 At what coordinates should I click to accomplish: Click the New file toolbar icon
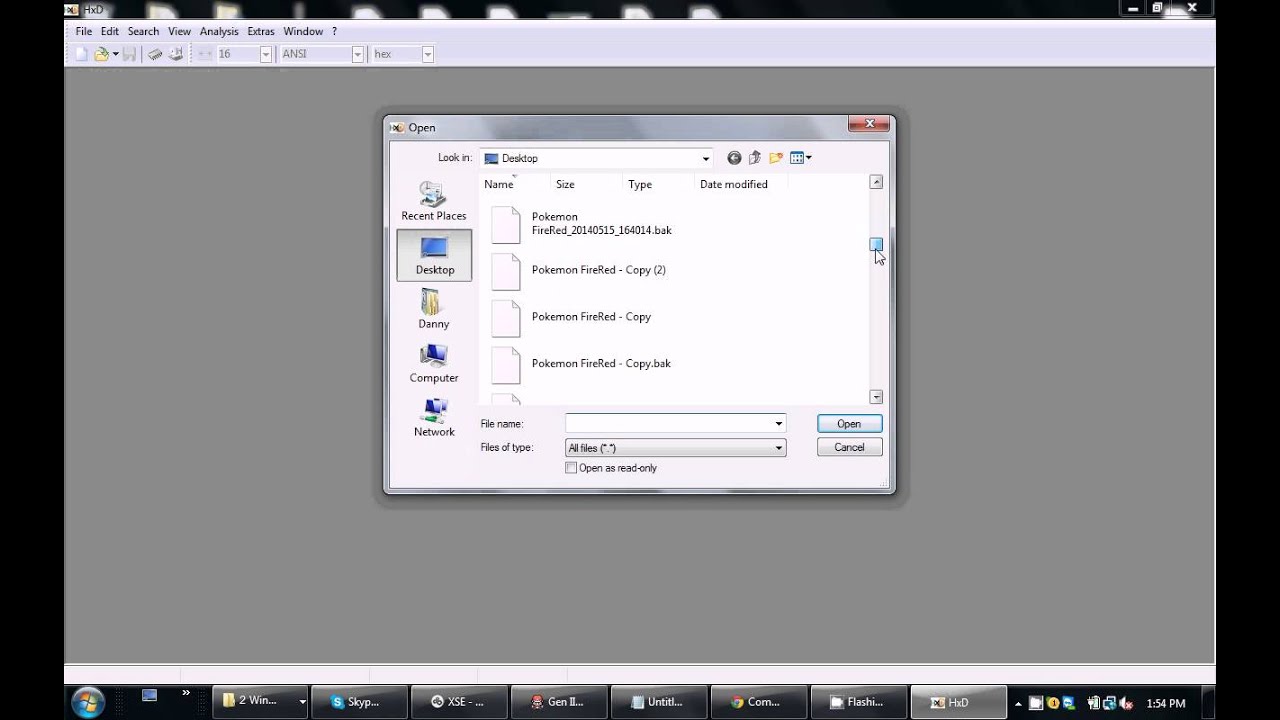(82, 54)
